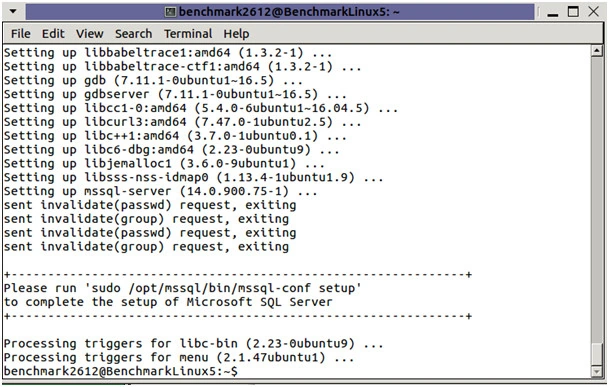This screenshot has height=387, width=609.
Task: Click the scrollbar up arrow
Action: (597, 51)
